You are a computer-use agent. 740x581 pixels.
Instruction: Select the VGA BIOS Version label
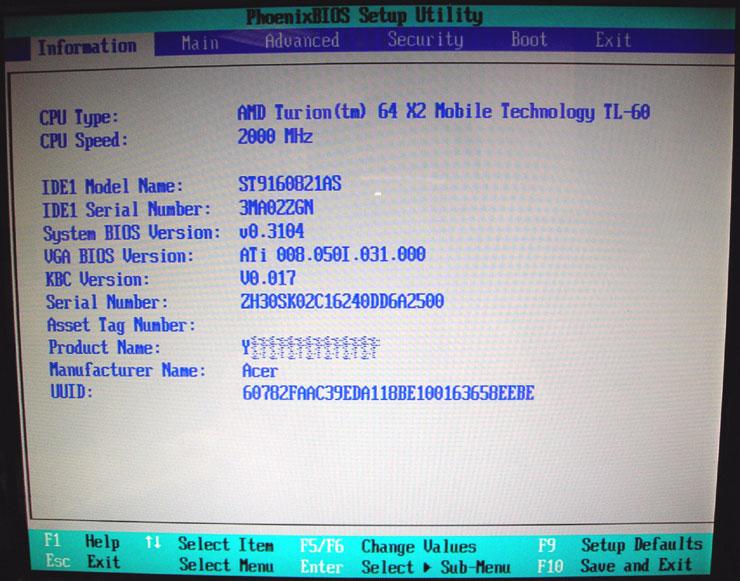[x=119, y=256]
